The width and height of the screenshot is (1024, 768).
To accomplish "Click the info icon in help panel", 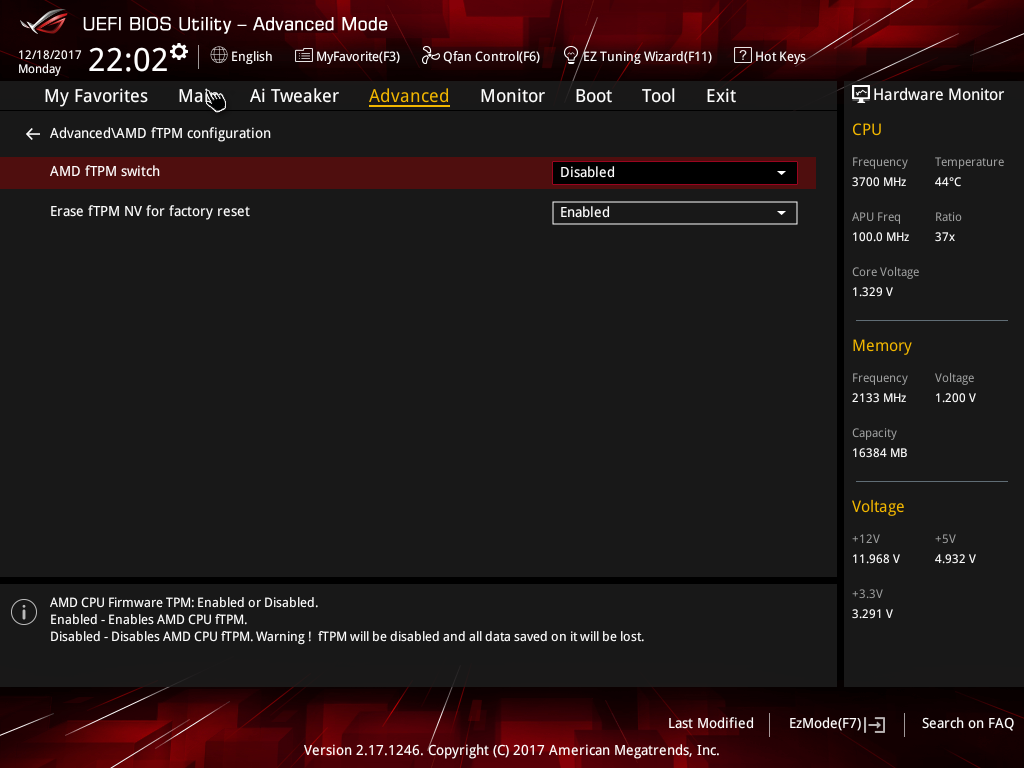I will pyautogui.click(x=24, y=612).
